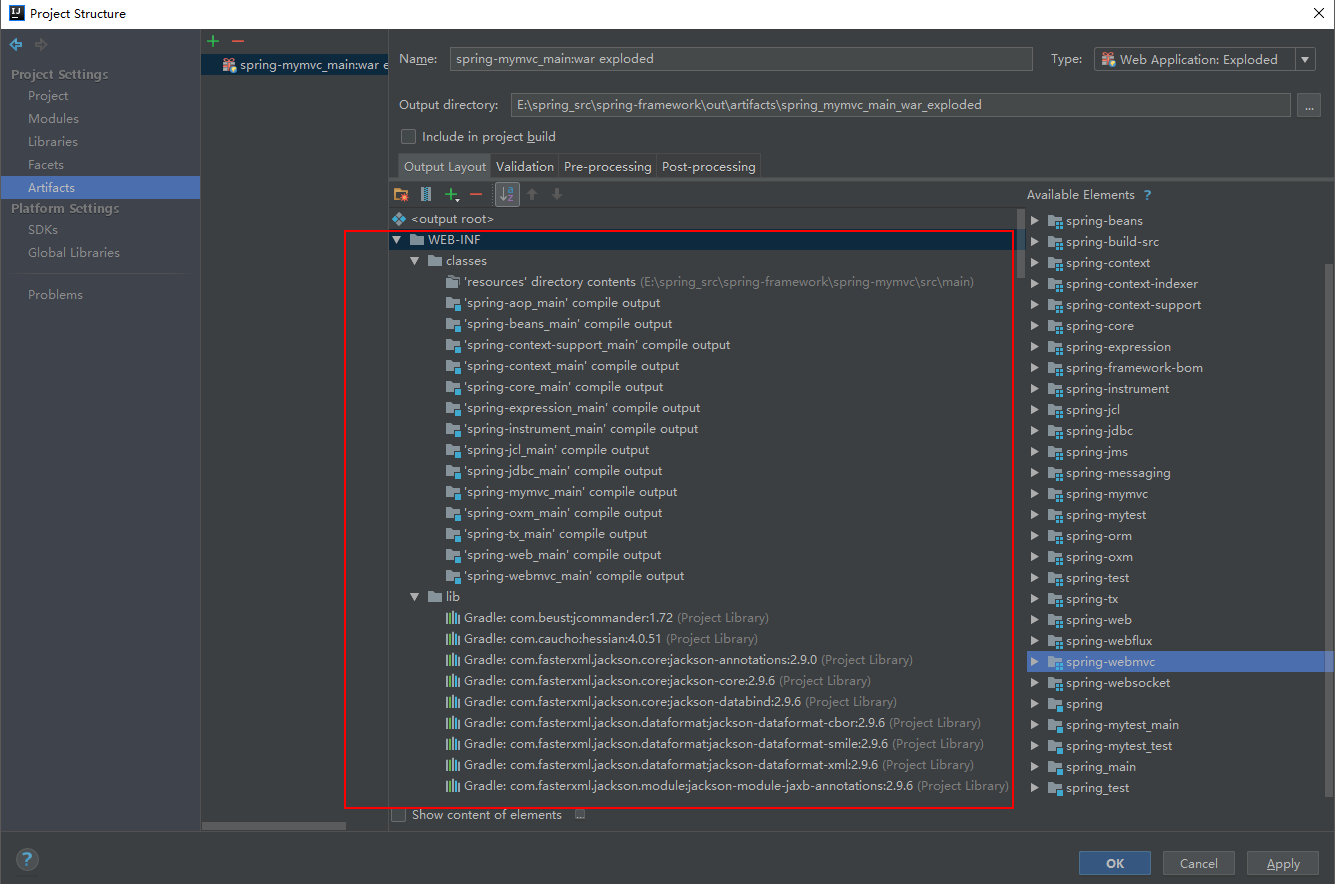The image size is (1335, 884).
Task: Select jackson-databind:2.9.6 library row
Action: point(701,702)
